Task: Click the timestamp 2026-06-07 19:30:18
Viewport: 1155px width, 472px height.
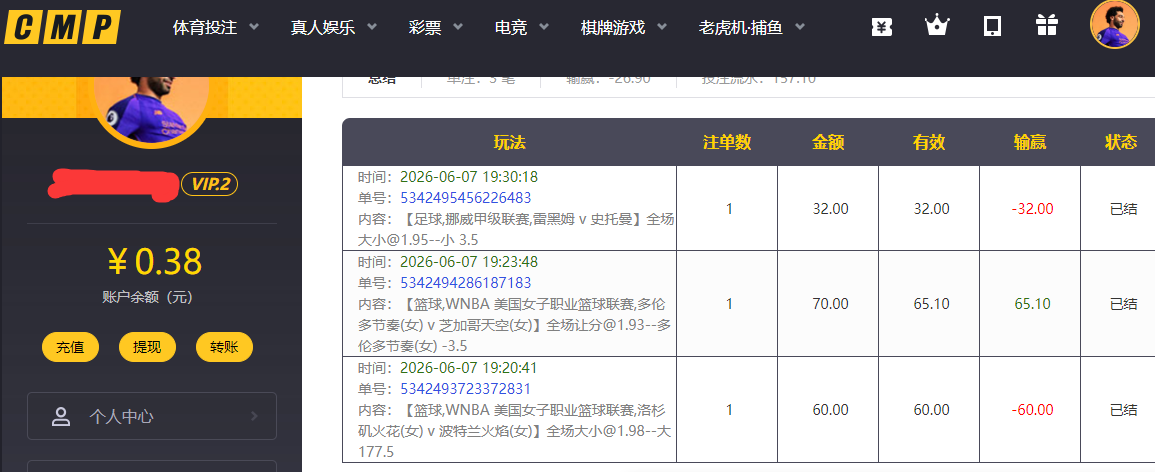Action: tap(468, 177)
